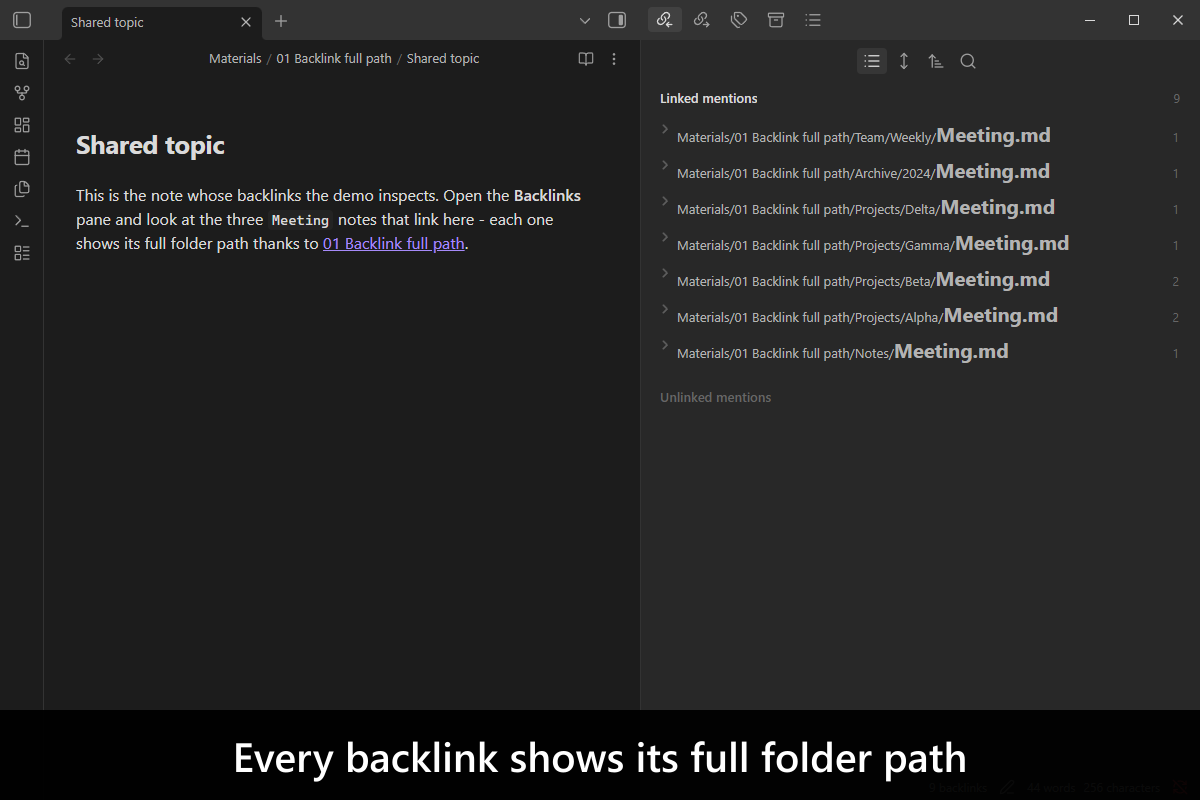Navigate back arrow in note header
Image resolution: width=1200 pixels, height=800 pixels.
coord(70,59)
